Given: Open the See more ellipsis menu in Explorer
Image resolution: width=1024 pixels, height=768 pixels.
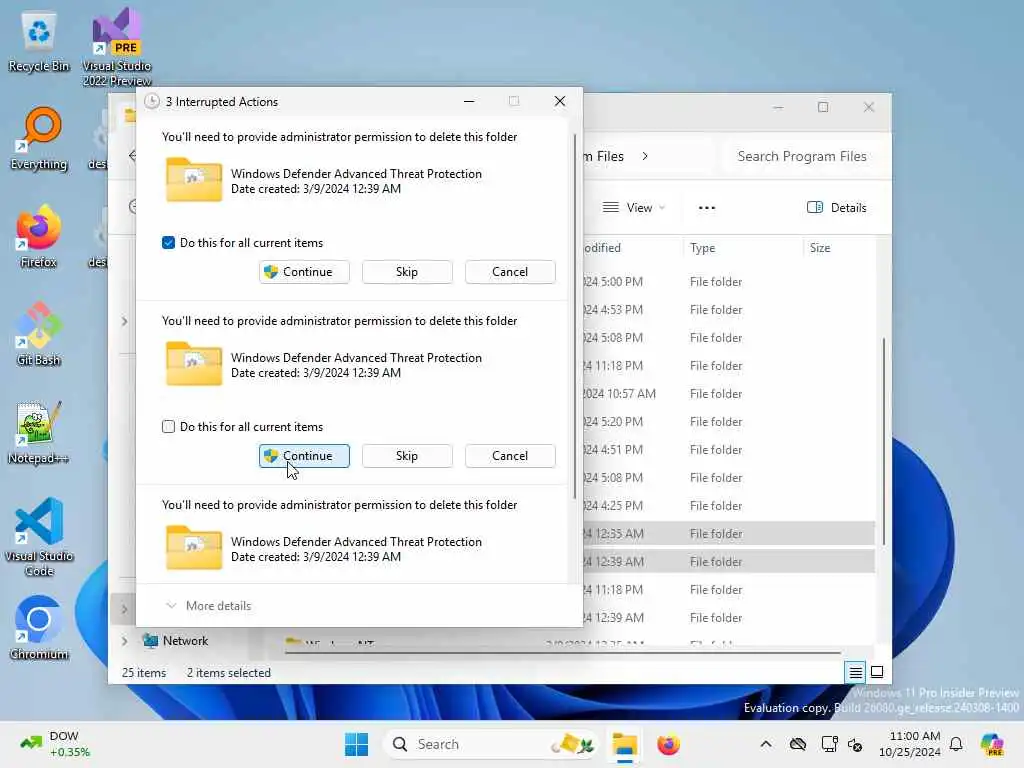Looking at the screenshot, I should point(707,208).
